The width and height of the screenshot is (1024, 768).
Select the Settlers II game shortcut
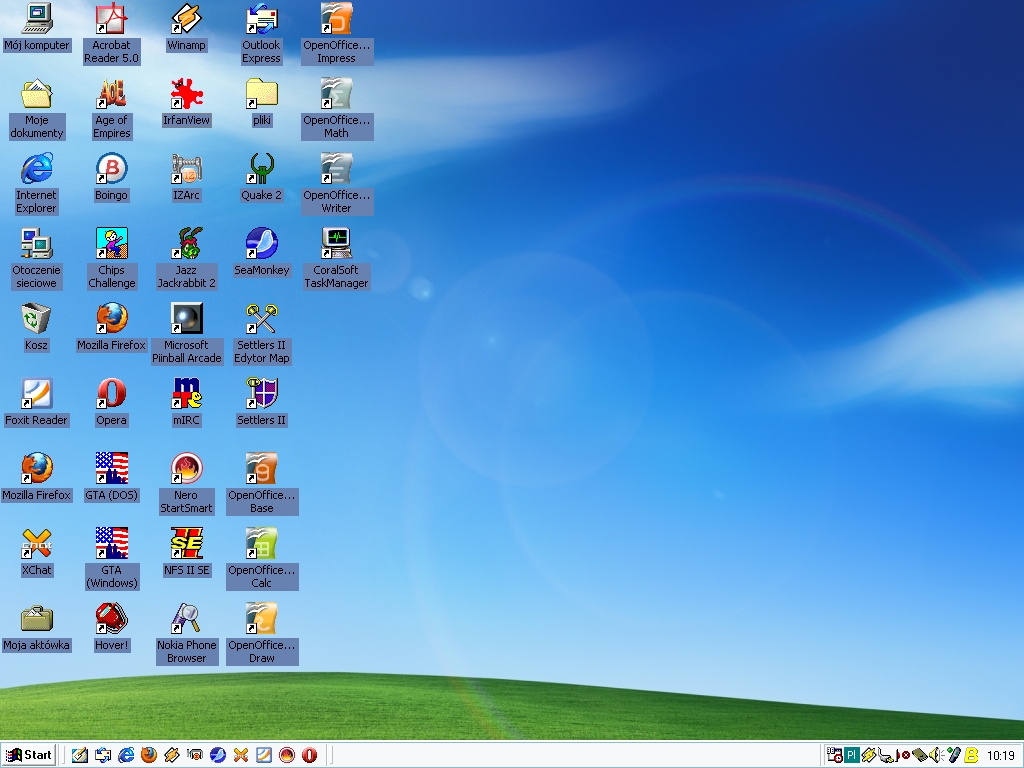click(261, 403)
